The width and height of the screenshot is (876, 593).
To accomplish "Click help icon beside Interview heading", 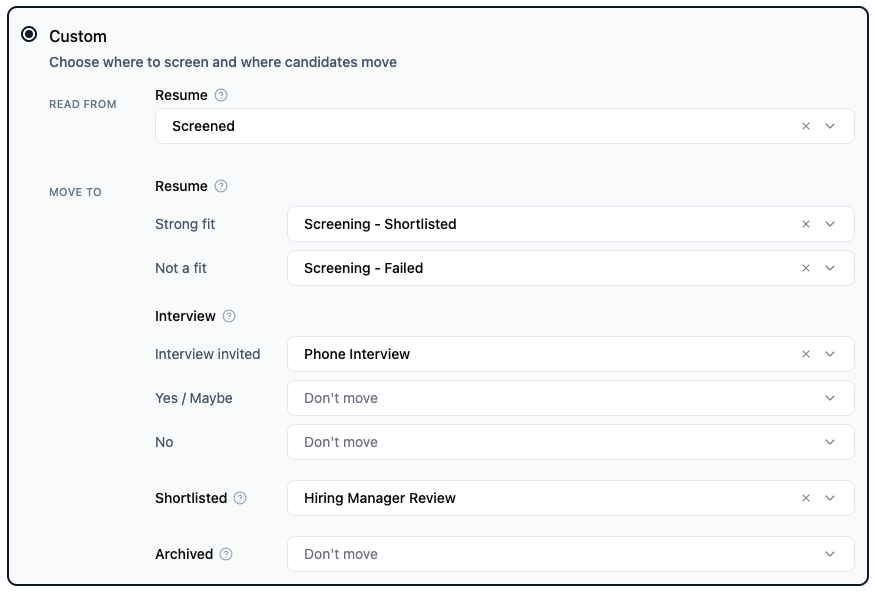I will (229, 316).
